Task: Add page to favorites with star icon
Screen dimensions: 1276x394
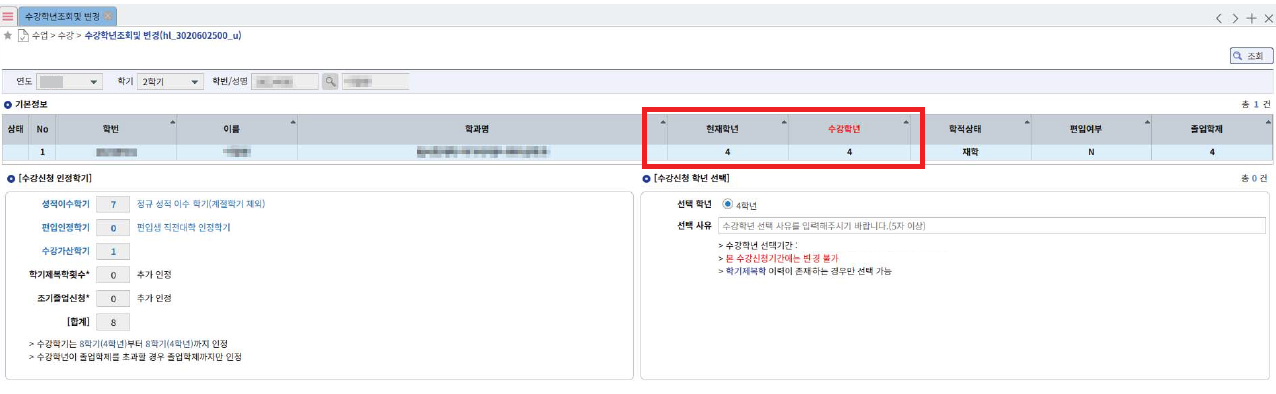Action: tap(8, 35)
